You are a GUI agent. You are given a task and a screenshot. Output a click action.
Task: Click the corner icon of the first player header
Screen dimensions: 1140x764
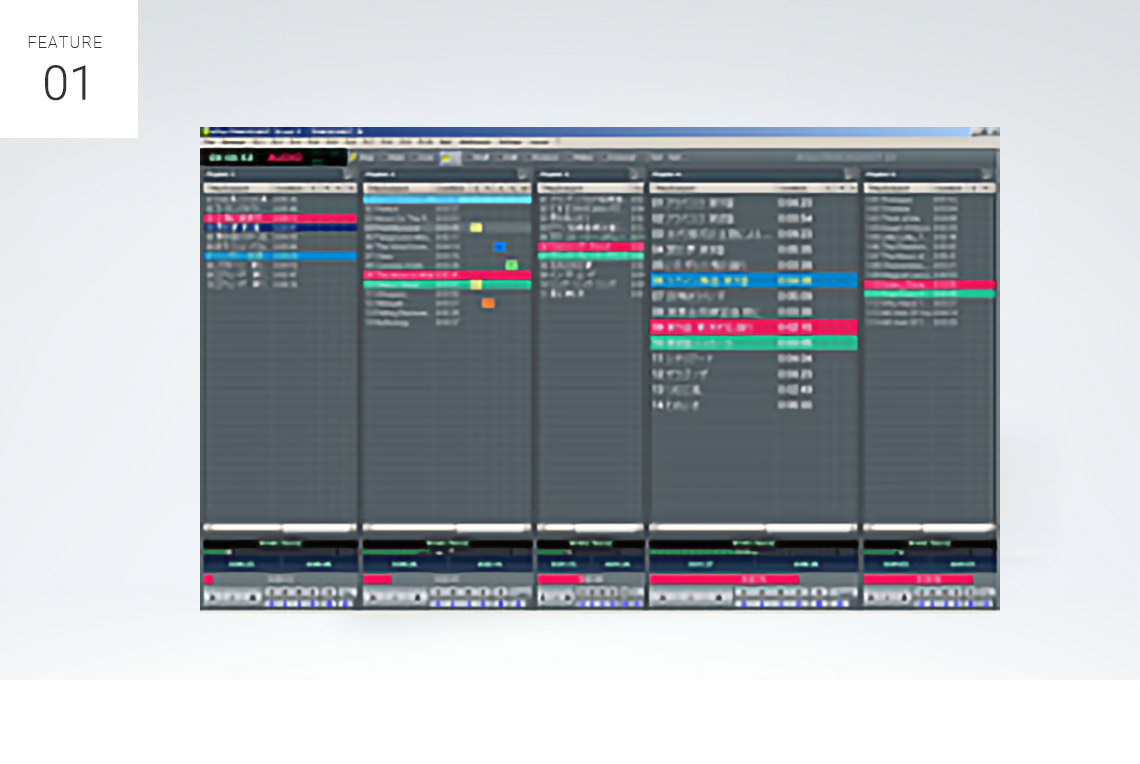click(349, 174)
